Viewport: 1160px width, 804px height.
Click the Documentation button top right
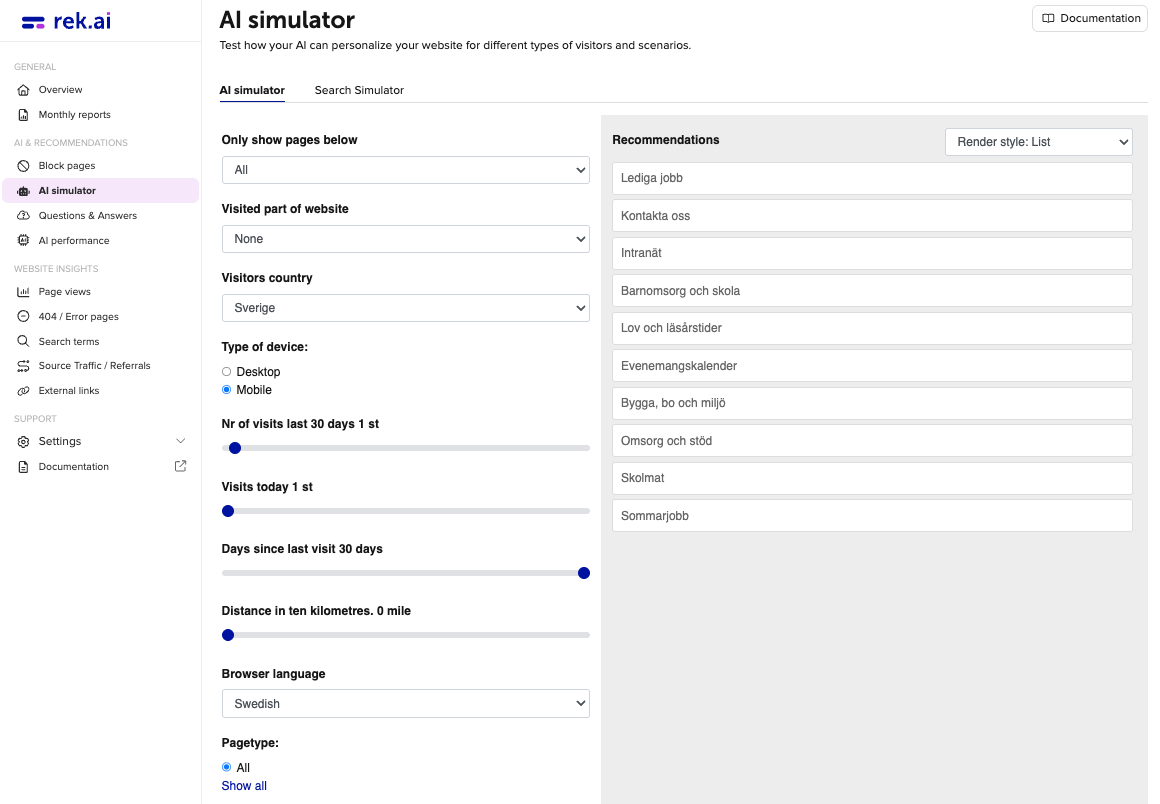tap(1089, 18)
